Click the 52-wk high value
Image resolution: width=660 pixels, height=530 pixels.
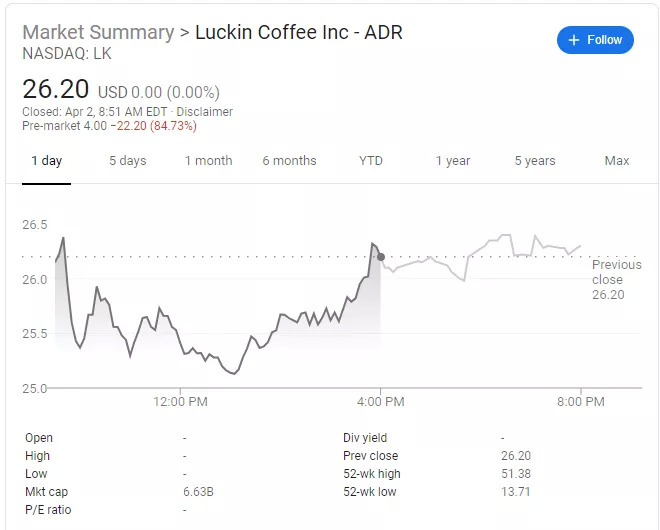515,474
